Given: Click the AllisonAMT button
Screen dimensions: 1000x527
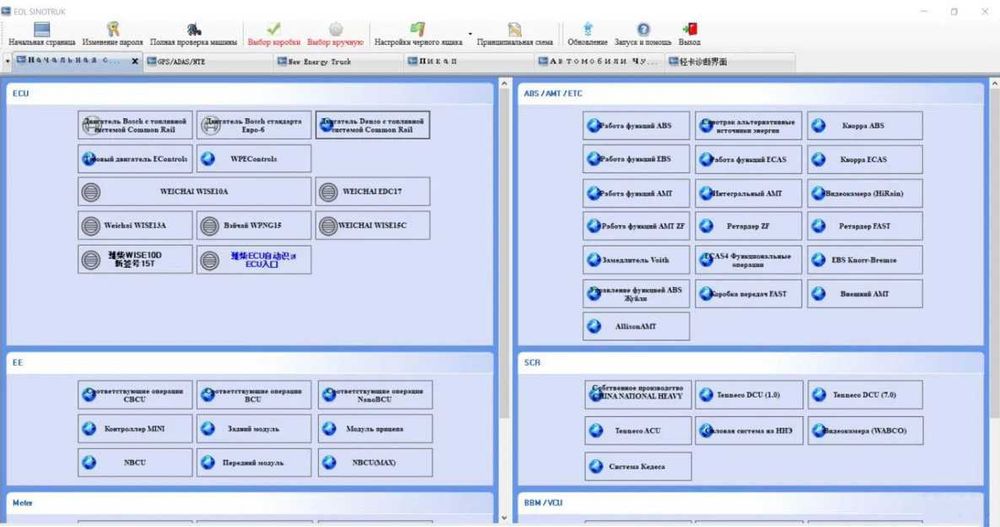Looking at the screenshot, I should [x=636, y=326].
